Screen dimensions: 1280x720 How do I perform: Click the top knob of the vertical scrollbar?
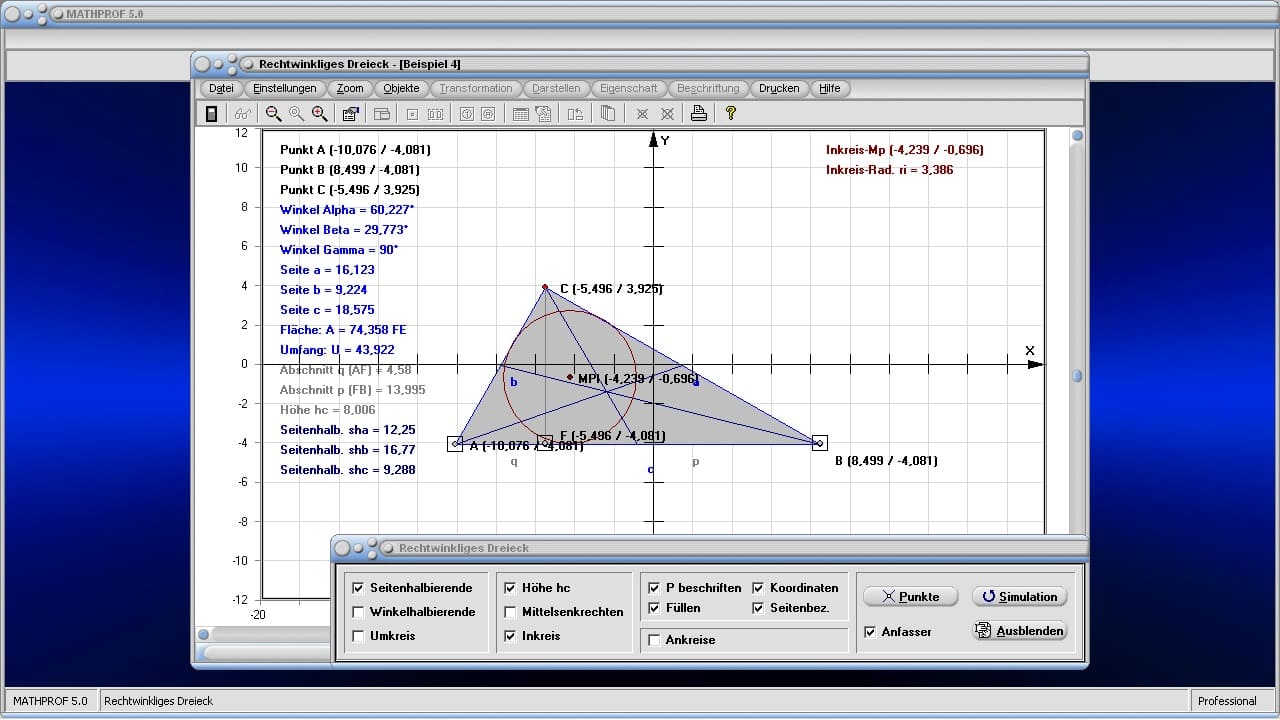[1077, 136]
